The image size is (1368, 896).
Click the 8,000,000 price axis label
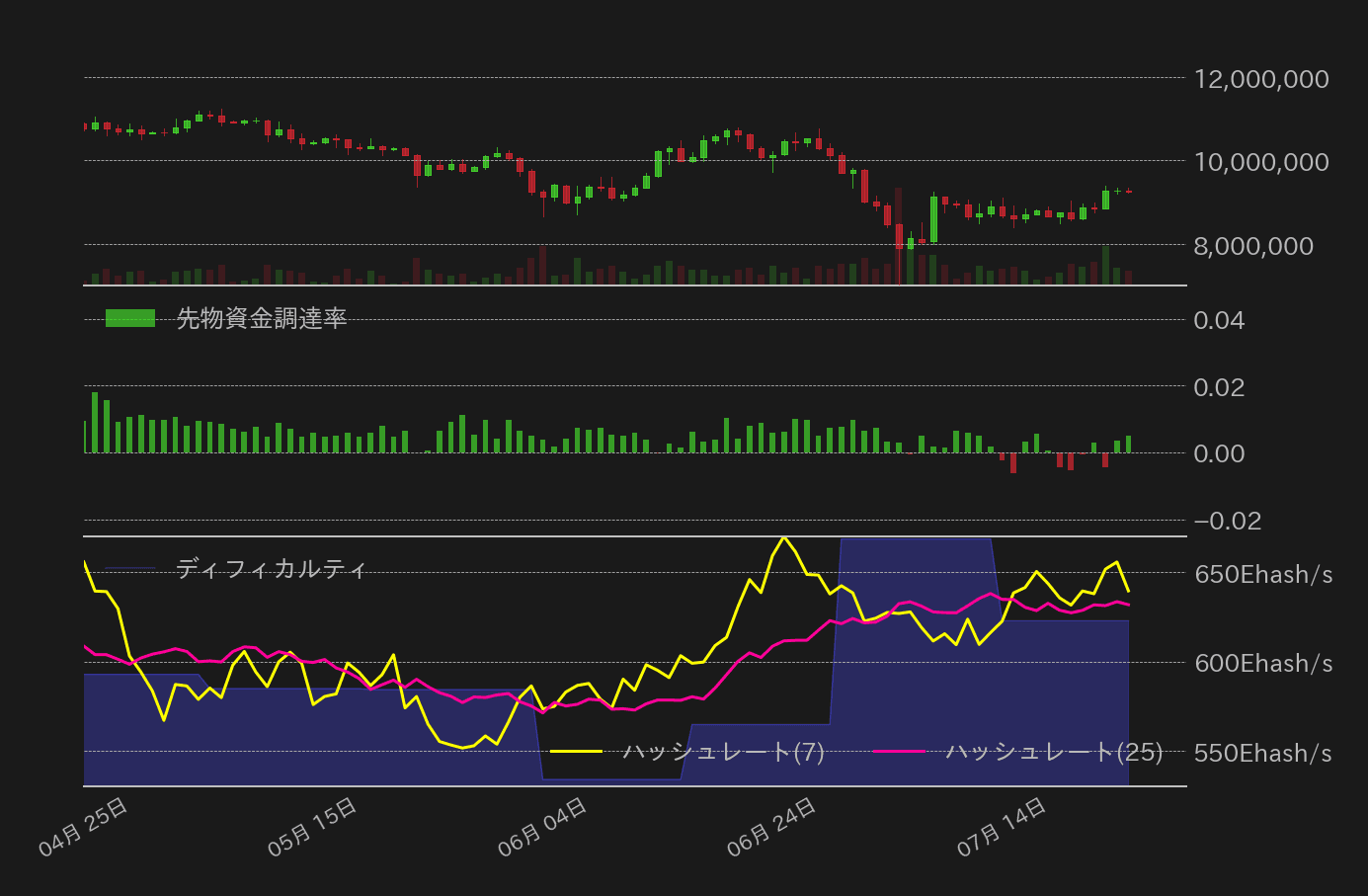coord(1253,246)
